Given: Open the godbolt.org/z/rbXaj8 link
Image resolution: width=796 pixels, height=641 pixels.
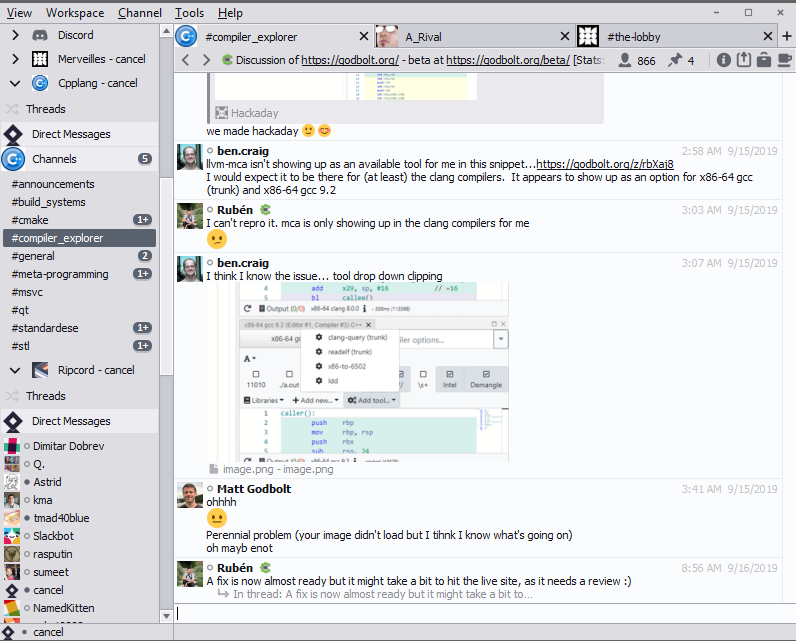Looking at the screenshot, I should click(605, 164).
